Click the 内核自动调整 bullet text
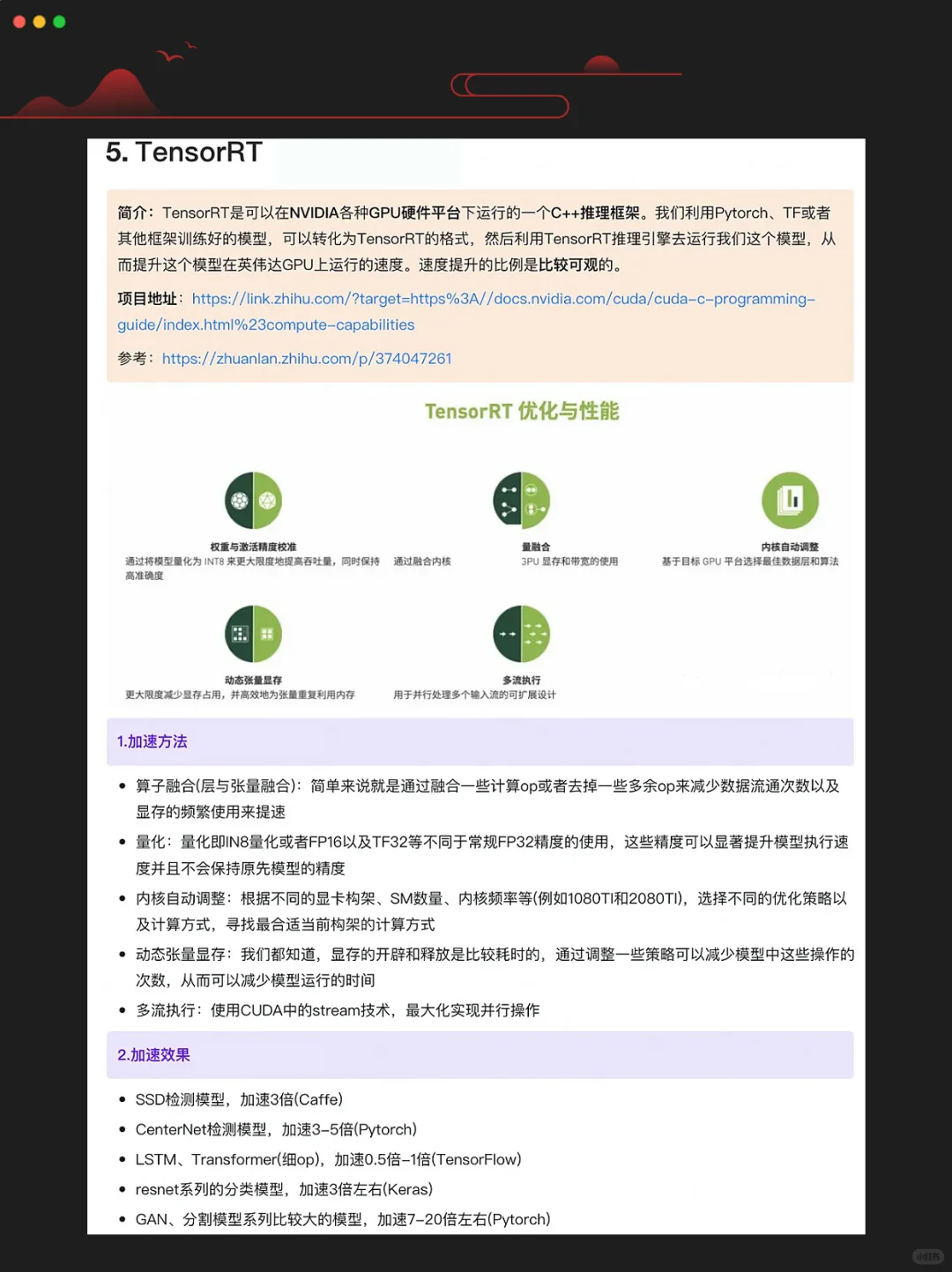 491,911
